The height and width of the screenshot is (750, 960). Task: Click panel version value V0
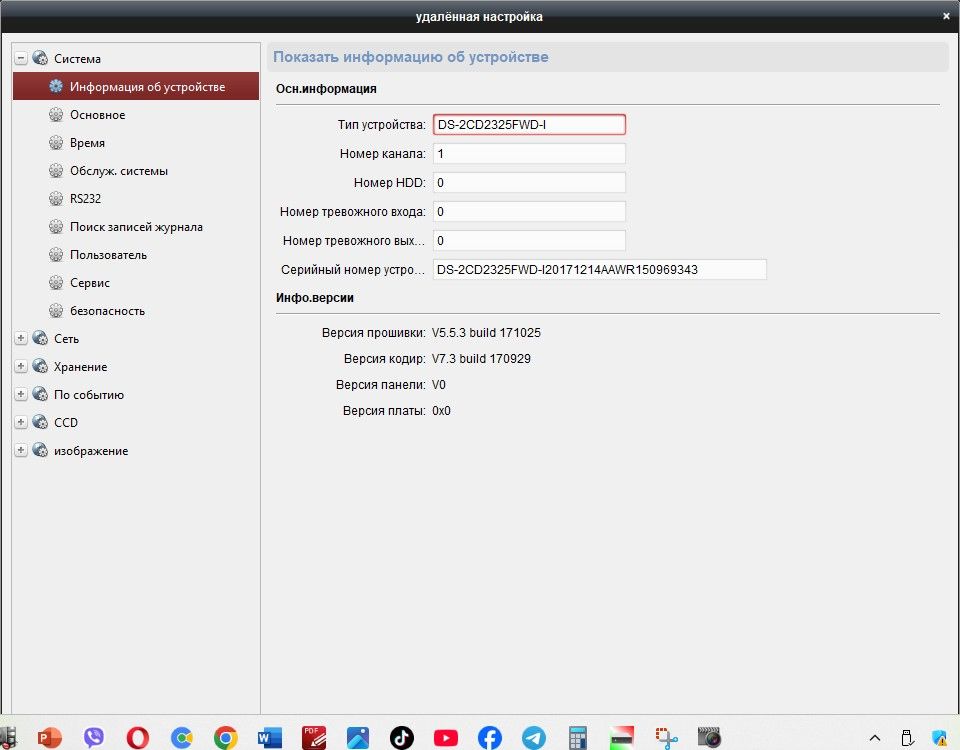click(438, 384)
